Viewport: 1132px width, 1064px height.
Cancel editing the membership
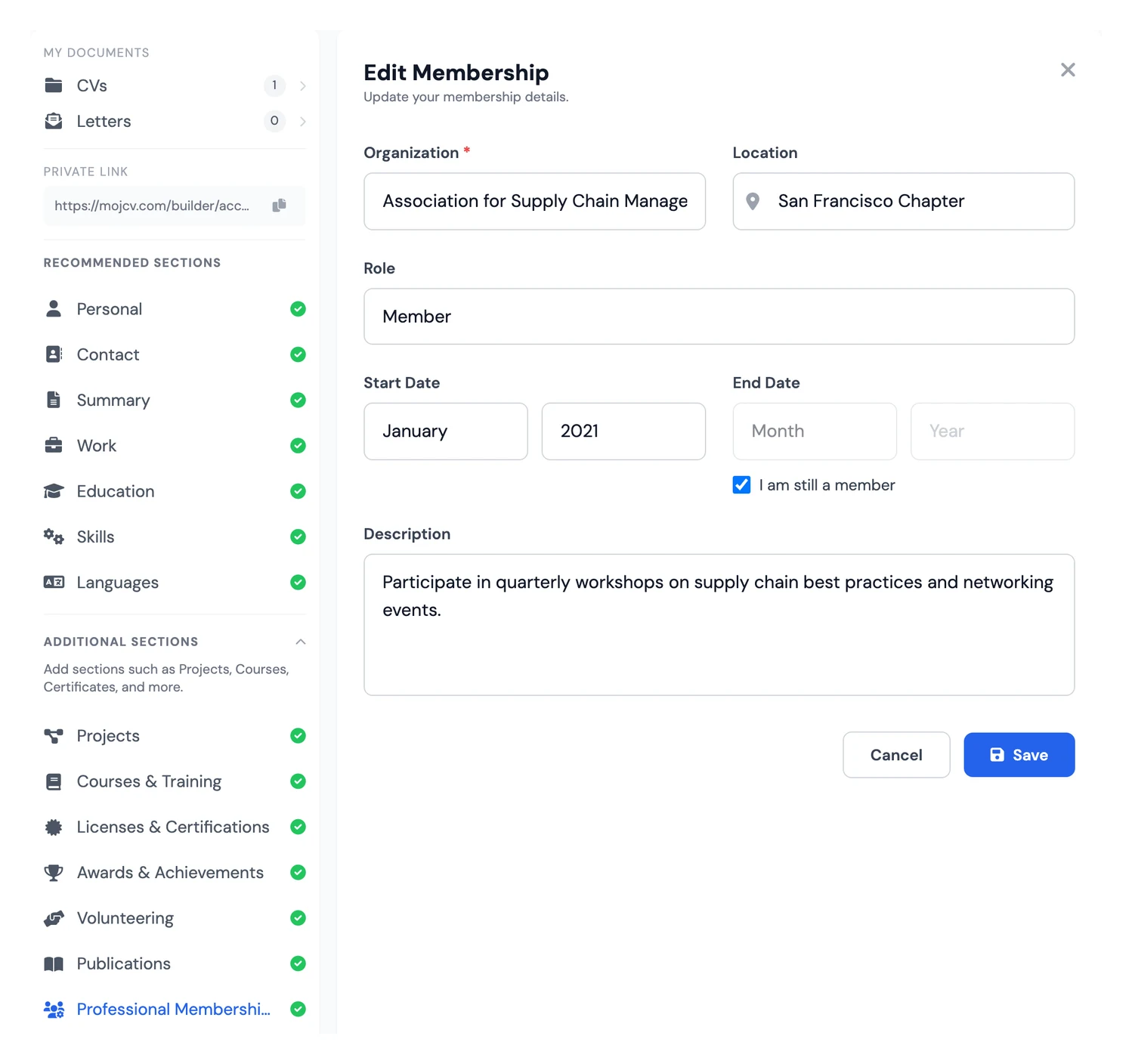(x=896, y=755)
